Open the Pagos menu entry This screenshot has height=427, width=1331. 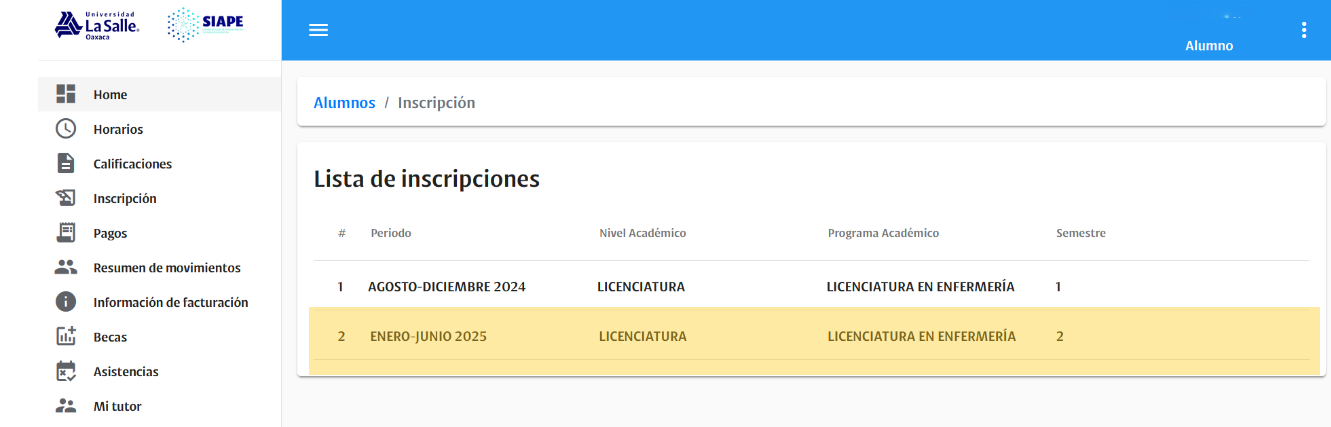pos(110,233)
